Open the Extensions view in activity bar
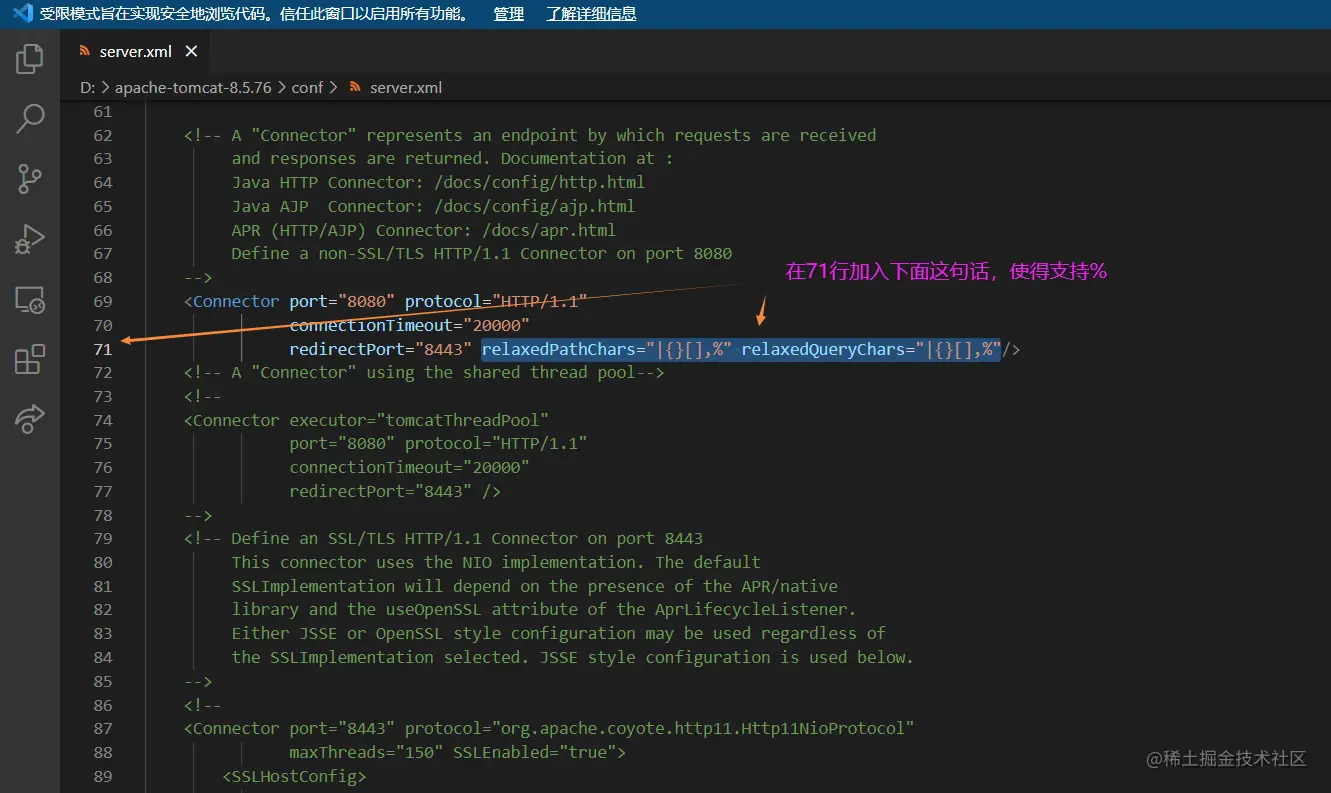Viewport: 1331px width, 793px height. [30, 359]
